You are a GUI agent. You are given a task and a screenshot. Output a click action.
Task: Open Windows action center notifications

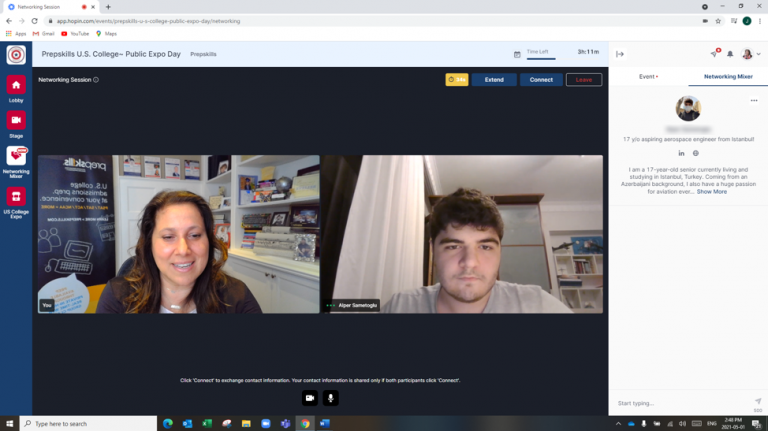pos(756,424)
